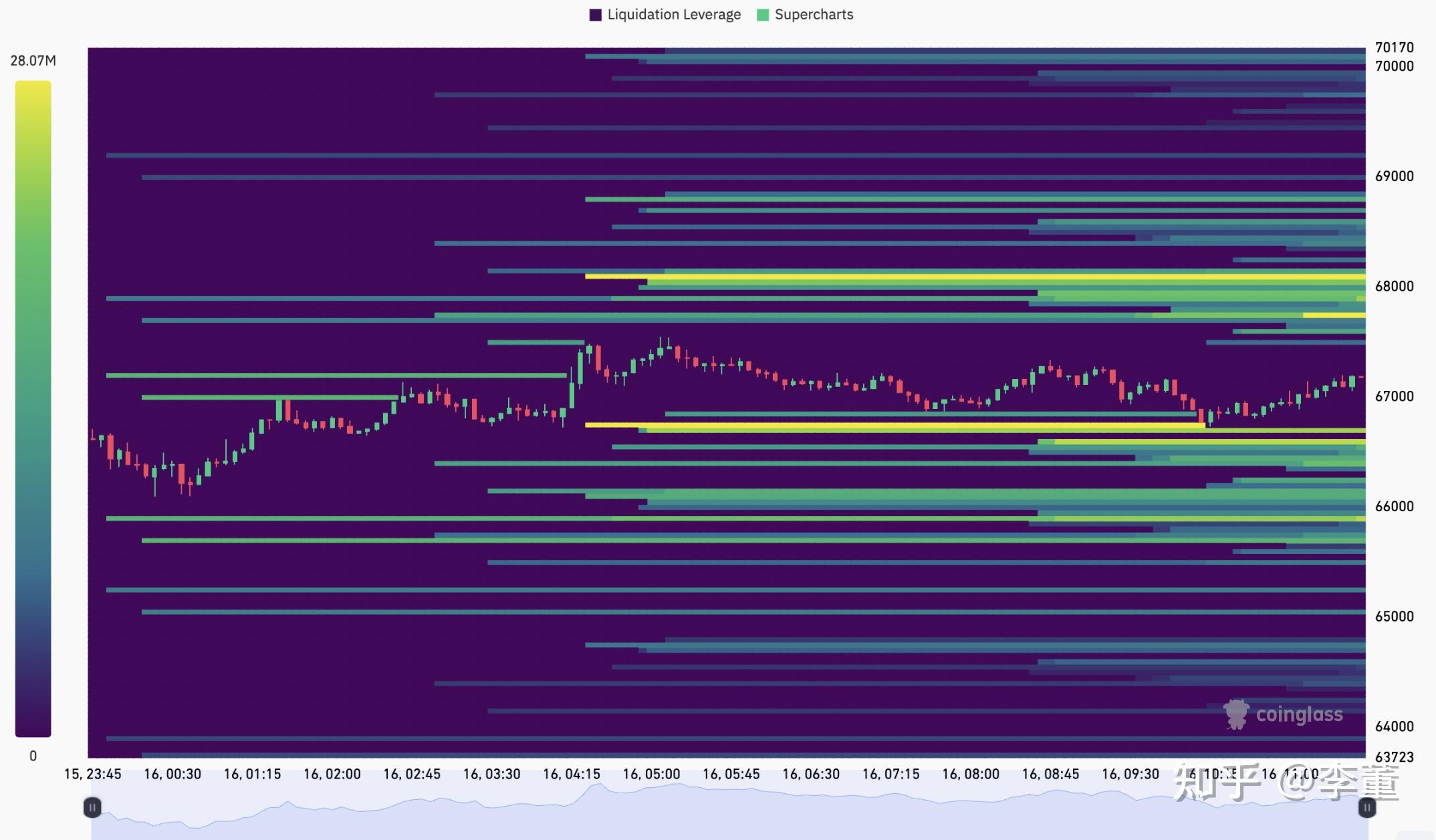The width and height of the screenshot is (1436, 840).
Task: Click the 28.07M color scale maximum label
Action: pyautogui.click(x=33, y=61)
